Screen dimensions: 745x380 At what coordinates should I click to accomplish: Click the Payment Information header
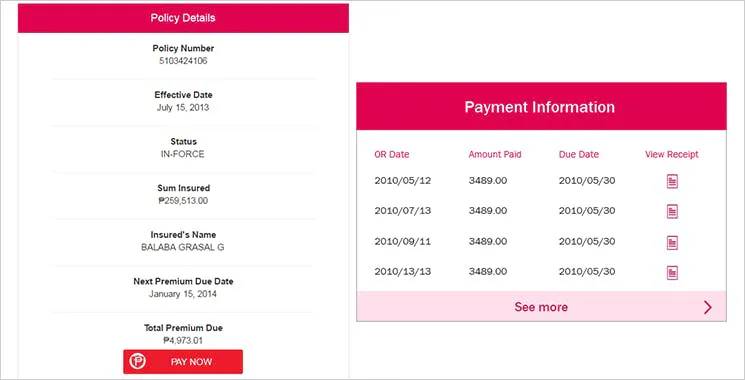(x=541, y=106)
